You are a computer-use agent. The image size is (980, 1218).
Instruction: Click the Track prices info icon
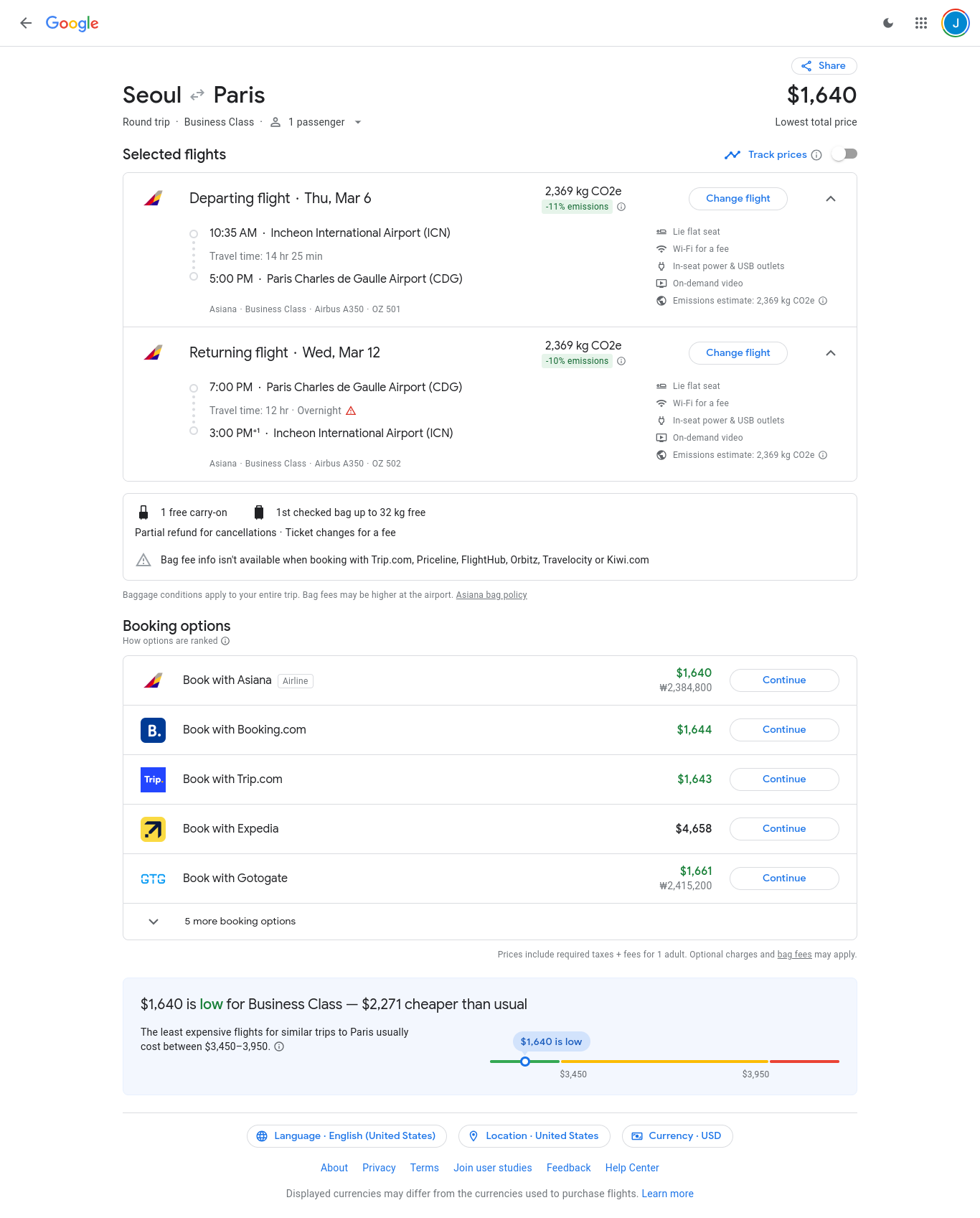click(x=816, y=155)
